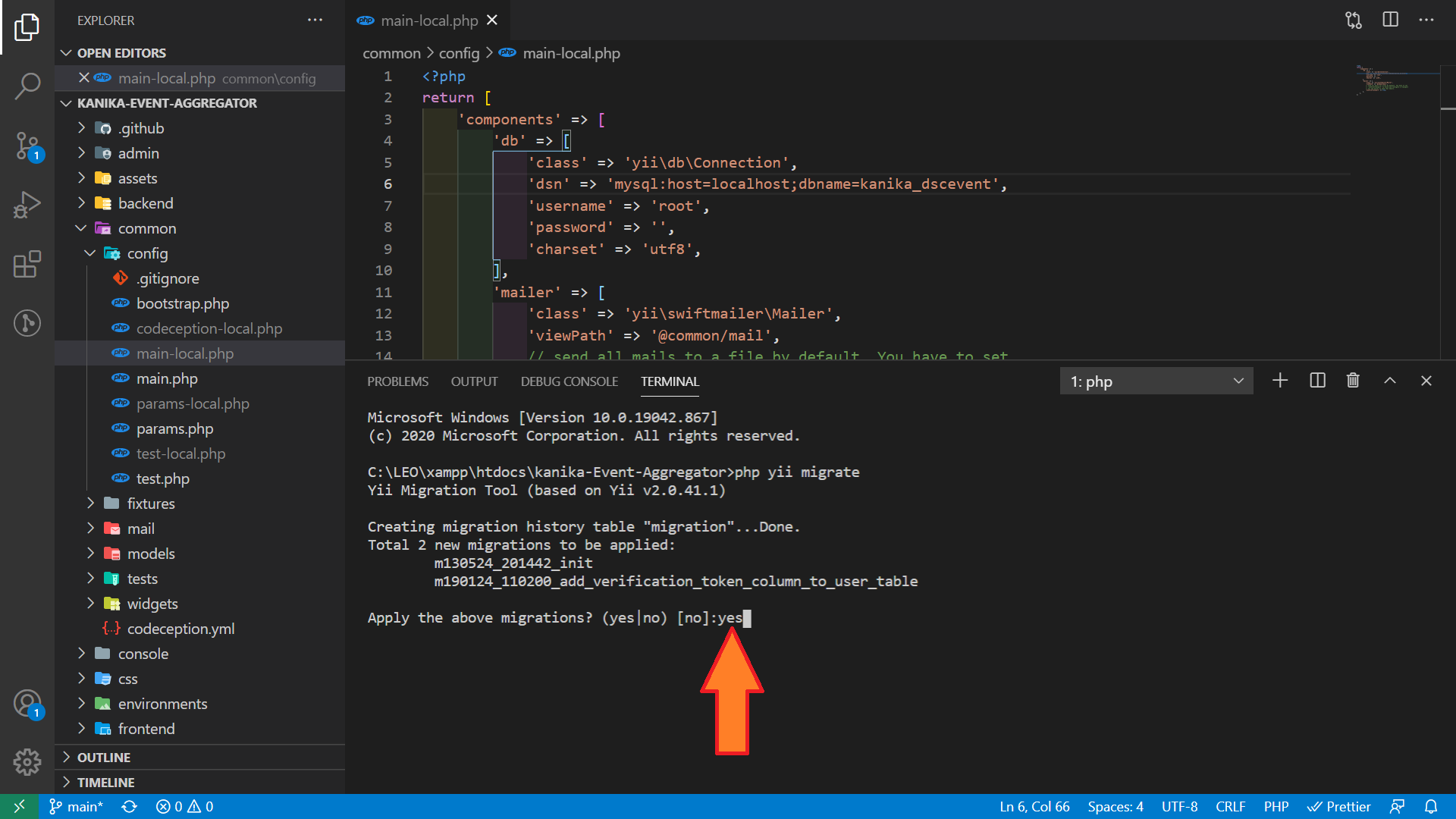Open errors and warnings count in status bar
1456x819 pixels.
pyautogui.click(x=185, y=807)
